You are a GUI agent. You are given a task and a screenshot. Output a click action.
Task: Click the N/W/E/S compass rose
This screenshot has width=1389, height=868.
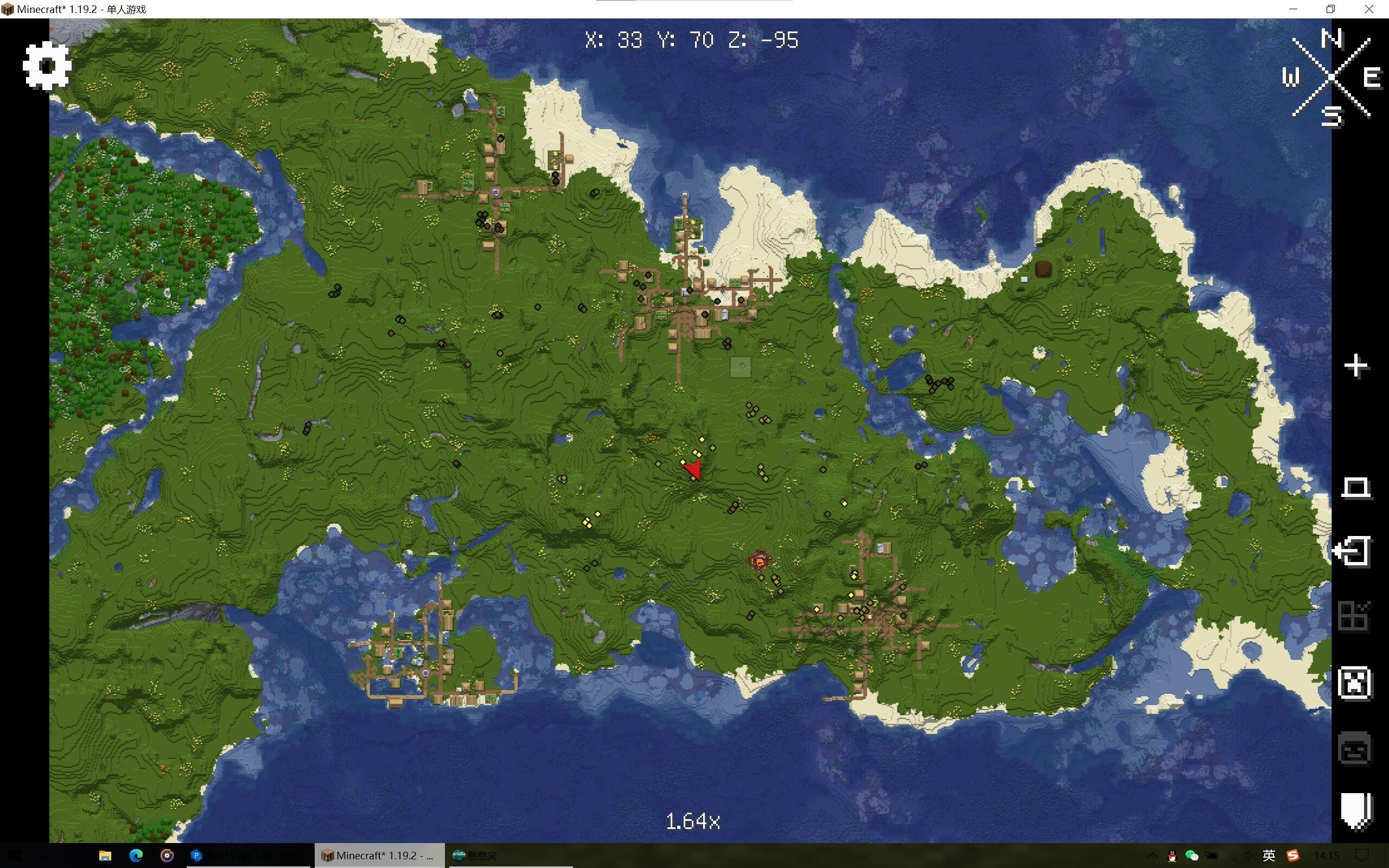[1331, 78]
